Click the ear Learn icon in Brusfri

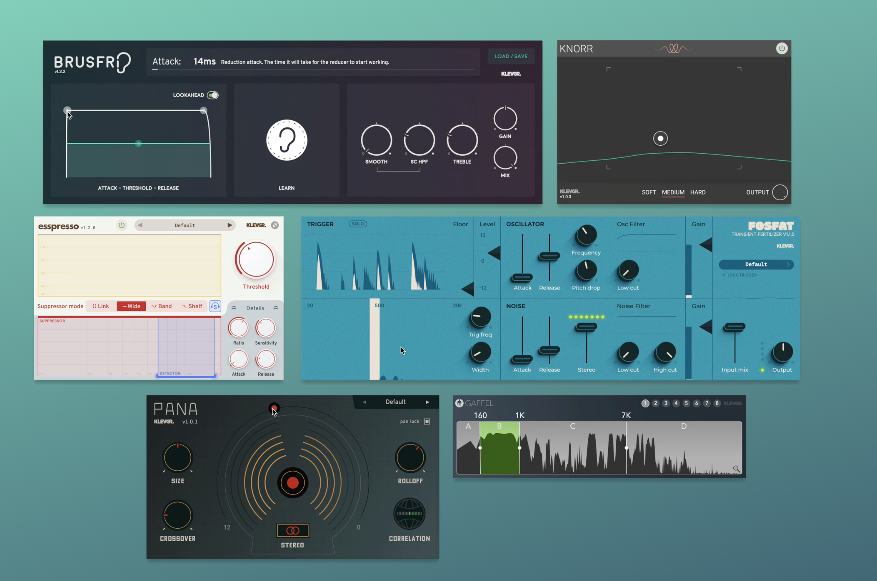pyautogui.click(x=286, y=141)
